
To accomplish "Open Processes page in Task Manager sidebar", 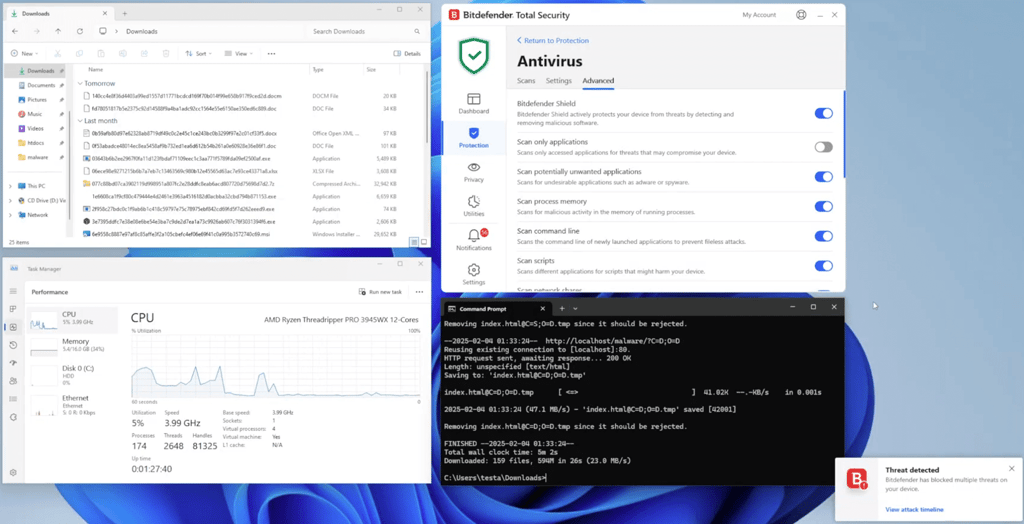I will point(13,309).
